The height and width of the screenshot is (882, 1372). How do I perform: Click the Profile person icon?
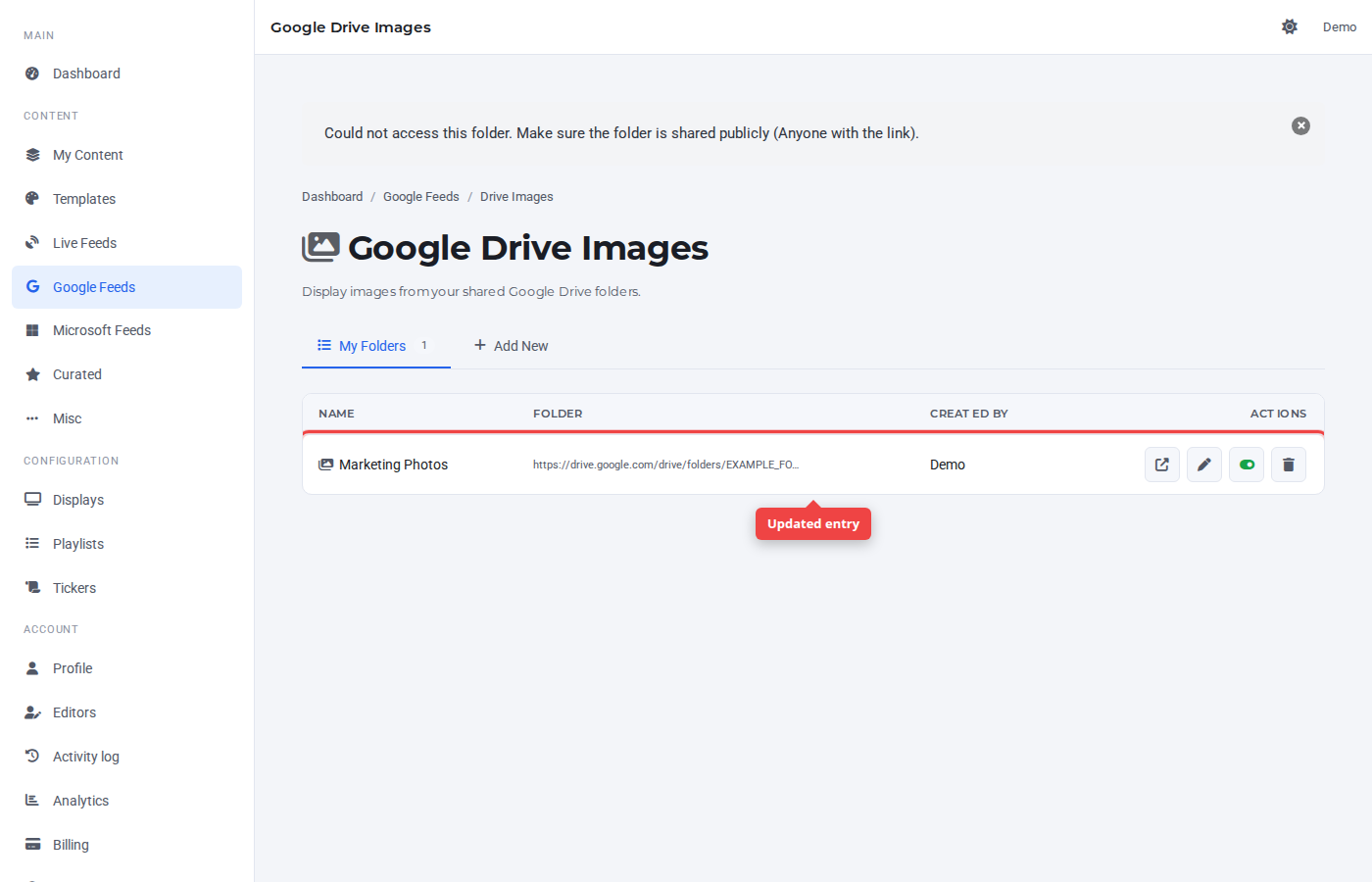click(32, 668)
